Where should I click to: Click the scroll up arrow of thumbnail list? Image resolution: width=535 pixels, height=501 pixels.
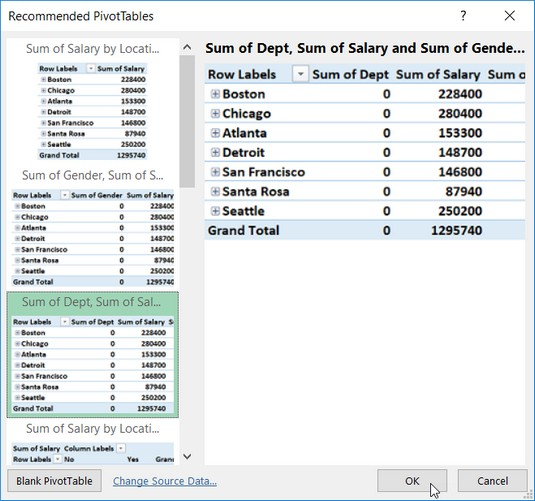tap(187, 47)
